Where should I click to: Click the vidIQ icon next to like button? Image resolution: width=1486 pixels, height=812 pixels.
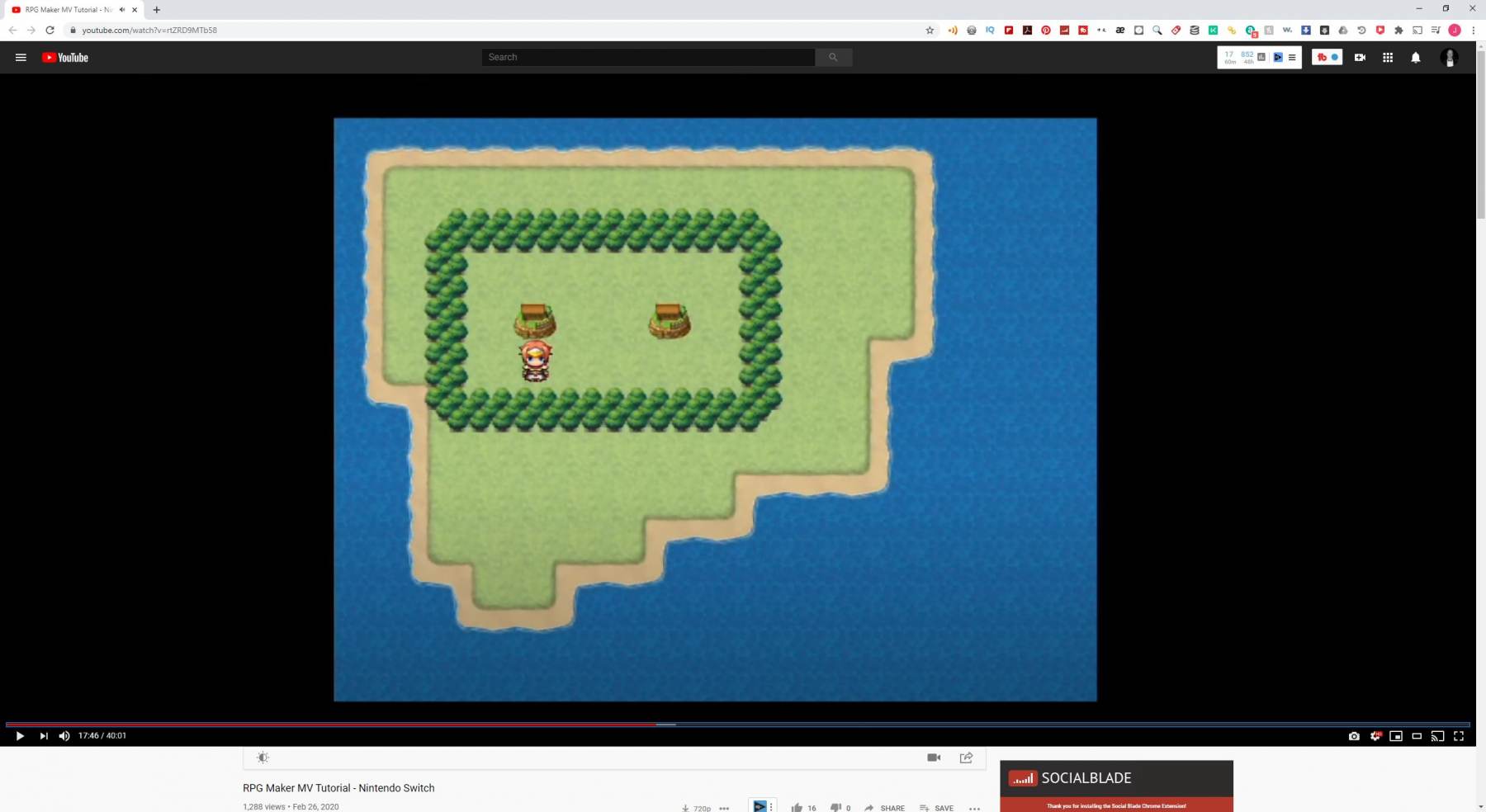(x=760, y=806)
